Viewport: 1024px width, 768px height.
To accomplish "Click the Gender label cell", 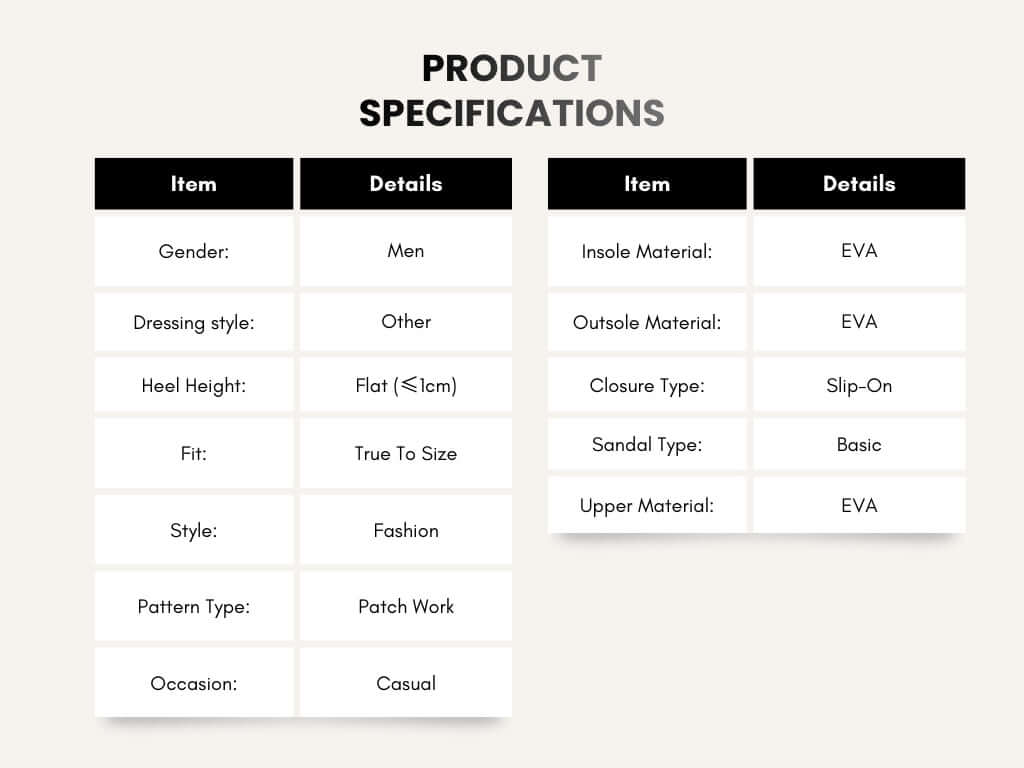I will click(193, 251).
